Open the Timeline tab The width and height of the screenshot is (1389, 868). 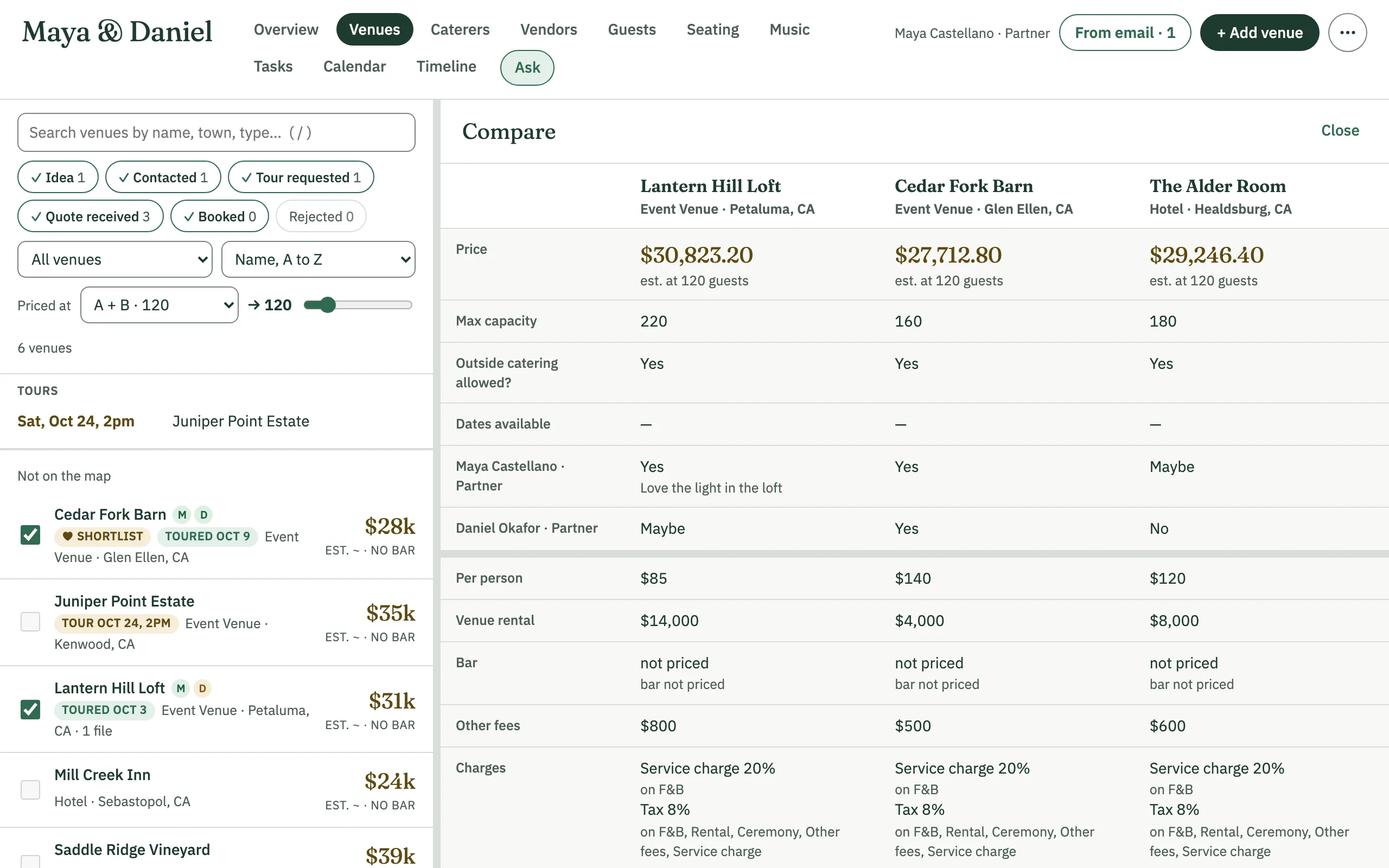pos(447,67)
